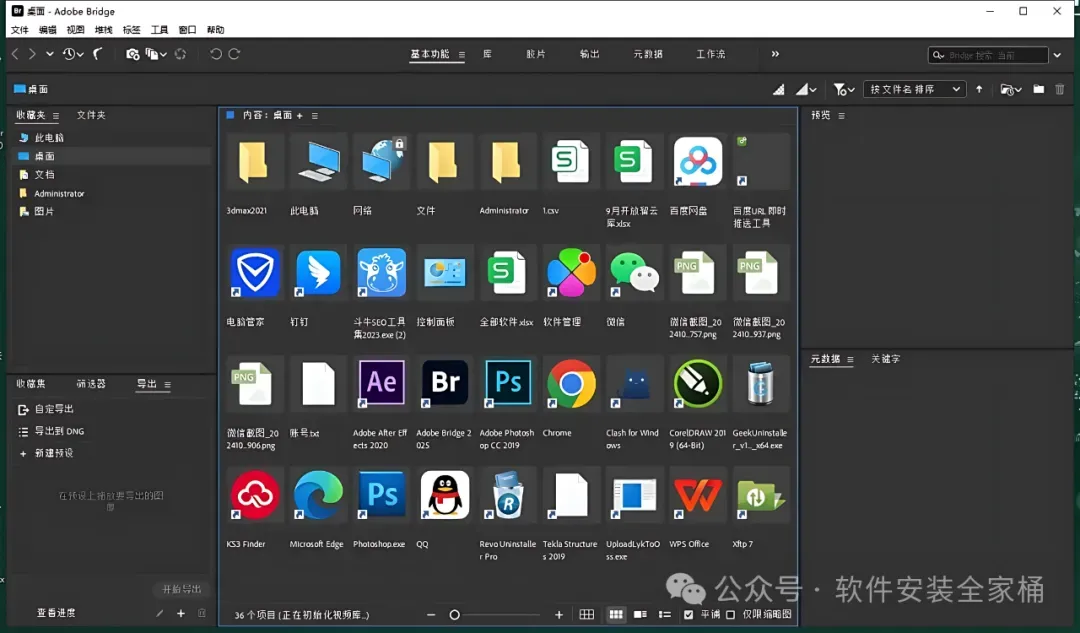Switch to 关键字 panel tab
Image resolution: width=1080 pixels, height=633 pixels.
click(x=885, y=359)
